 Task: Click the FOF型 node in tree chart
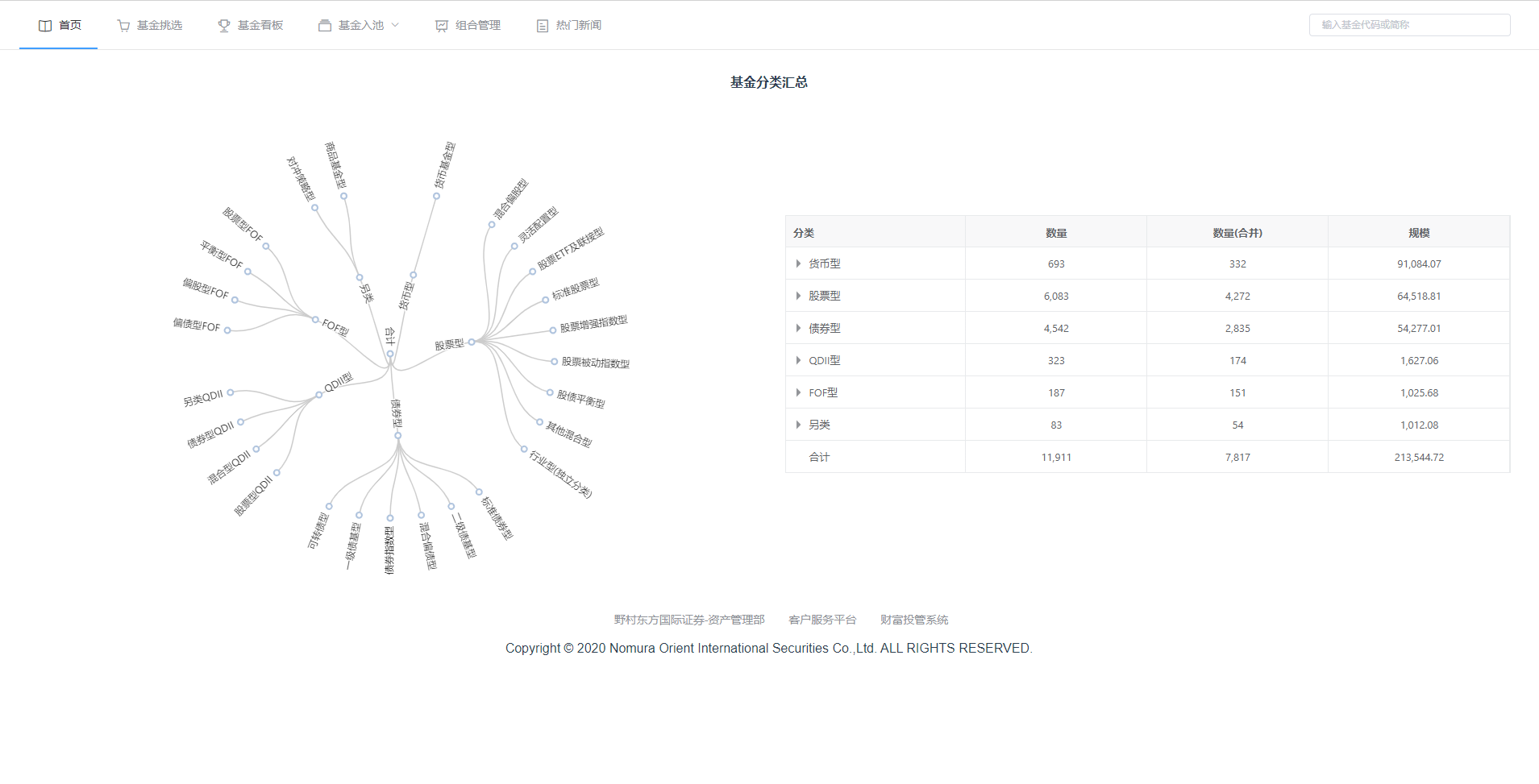coord(315,319)
